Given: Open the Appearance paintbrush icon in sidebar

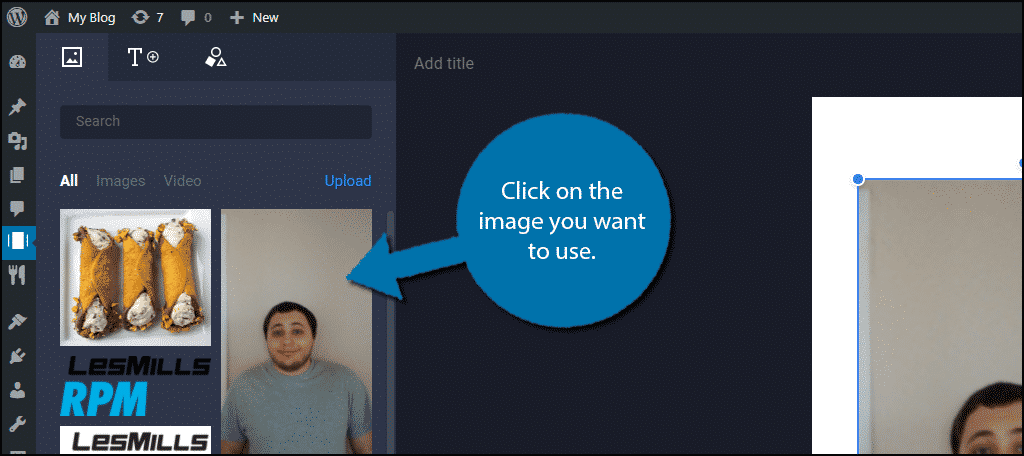Looking at the screenshot, I should 18,321.
